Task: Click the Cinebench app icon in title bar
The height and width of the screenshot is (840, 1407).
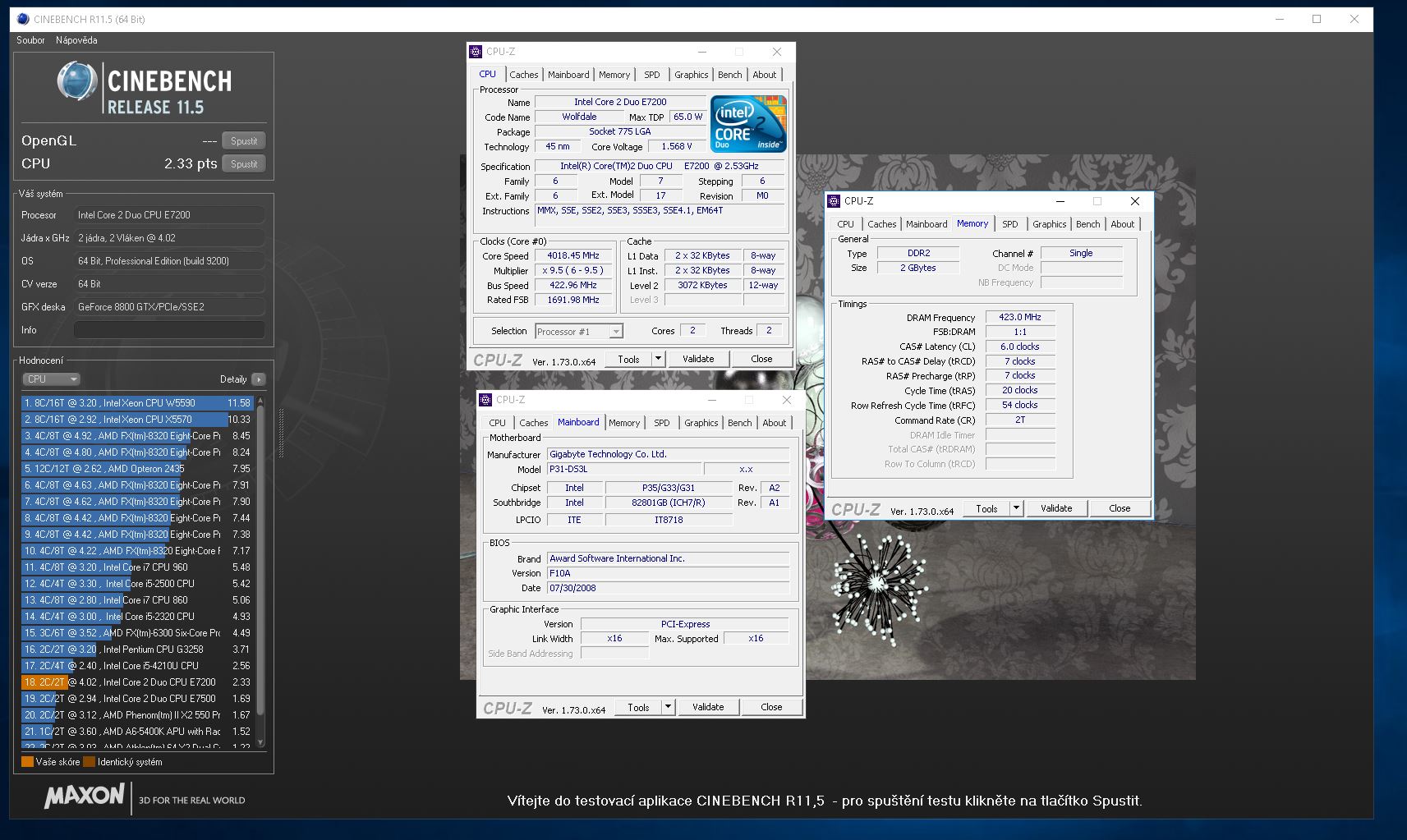Action: (23, 19)
